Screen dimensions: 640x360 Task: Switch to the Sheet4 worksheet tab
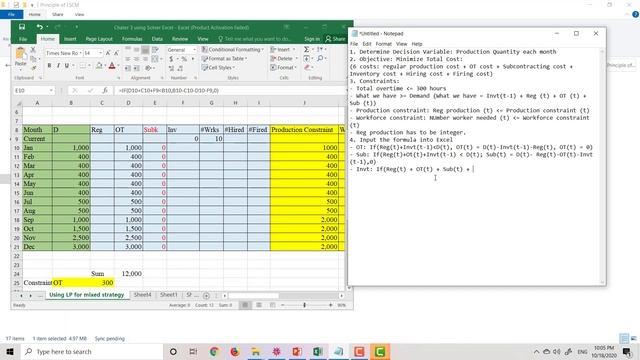click(142, 295)
